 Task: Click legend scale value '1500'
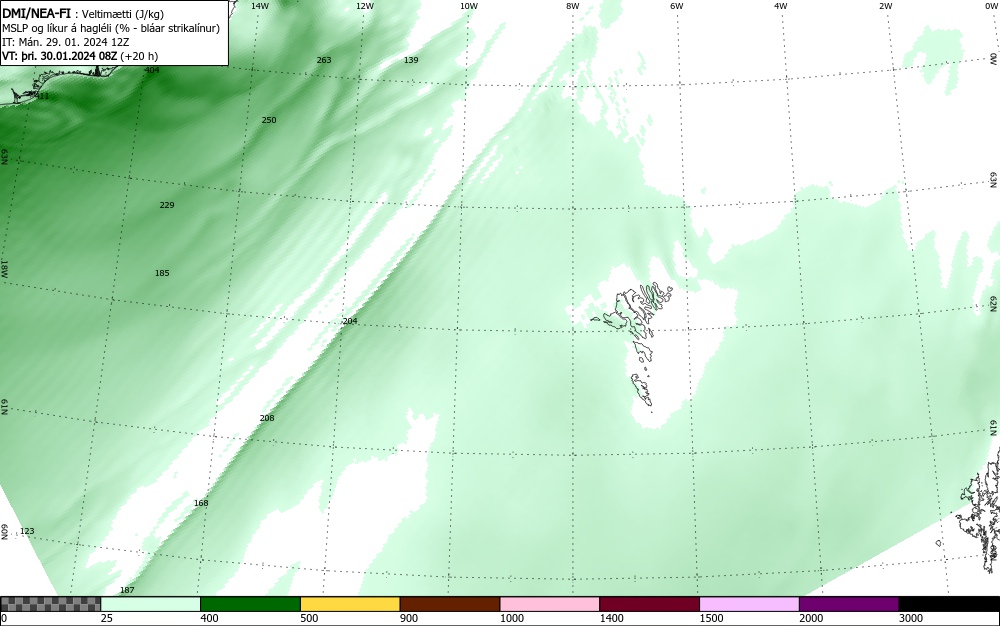click(x=711, y=618)
